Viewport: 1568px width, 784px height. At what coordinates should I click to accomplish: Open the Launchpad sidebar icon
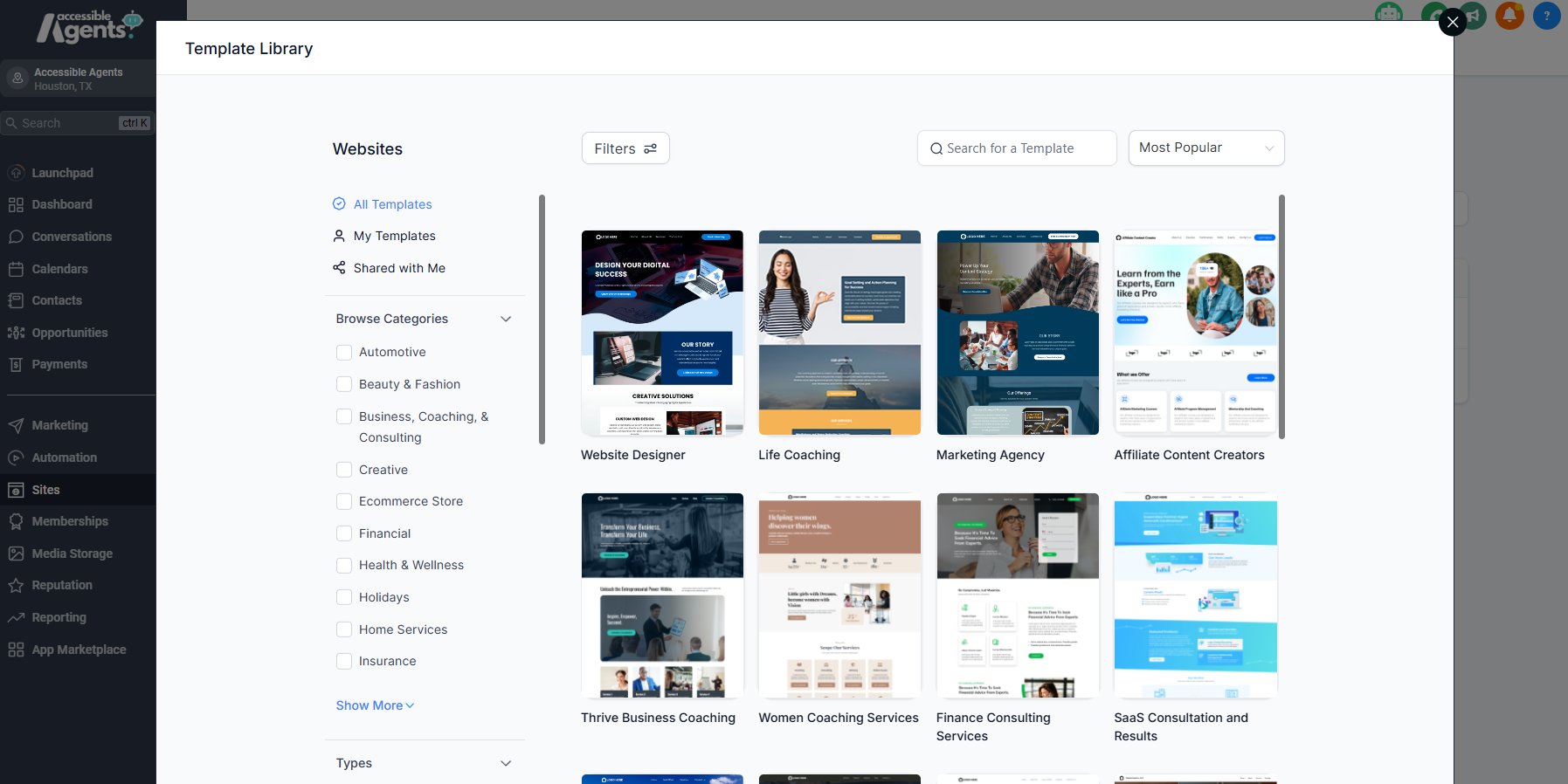coord(16,173)
